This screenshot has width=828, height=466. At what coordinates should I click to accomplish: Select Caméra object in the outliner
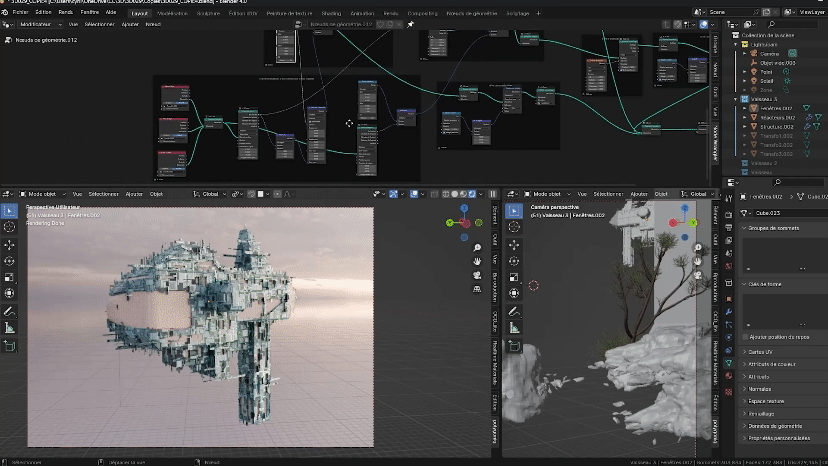[x=769, y=54]
